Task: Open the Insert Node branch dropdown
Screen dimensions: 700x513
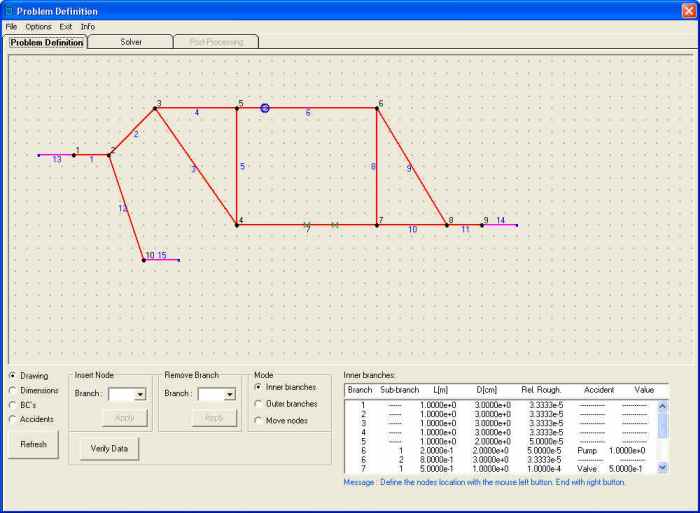Action: pyautogui.click(x=140, y=395)
